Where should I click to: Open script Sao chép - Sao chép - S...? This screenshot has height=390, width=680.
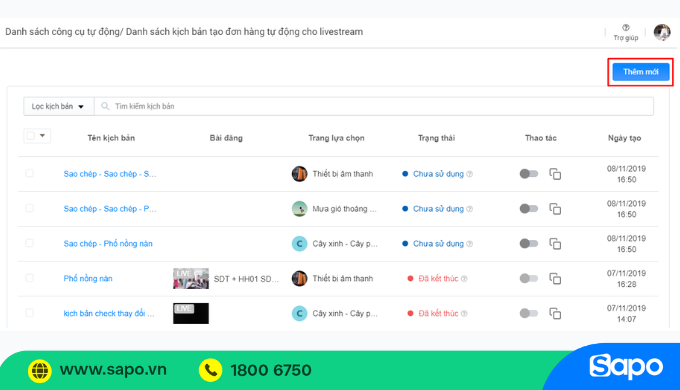click(110, 174)
